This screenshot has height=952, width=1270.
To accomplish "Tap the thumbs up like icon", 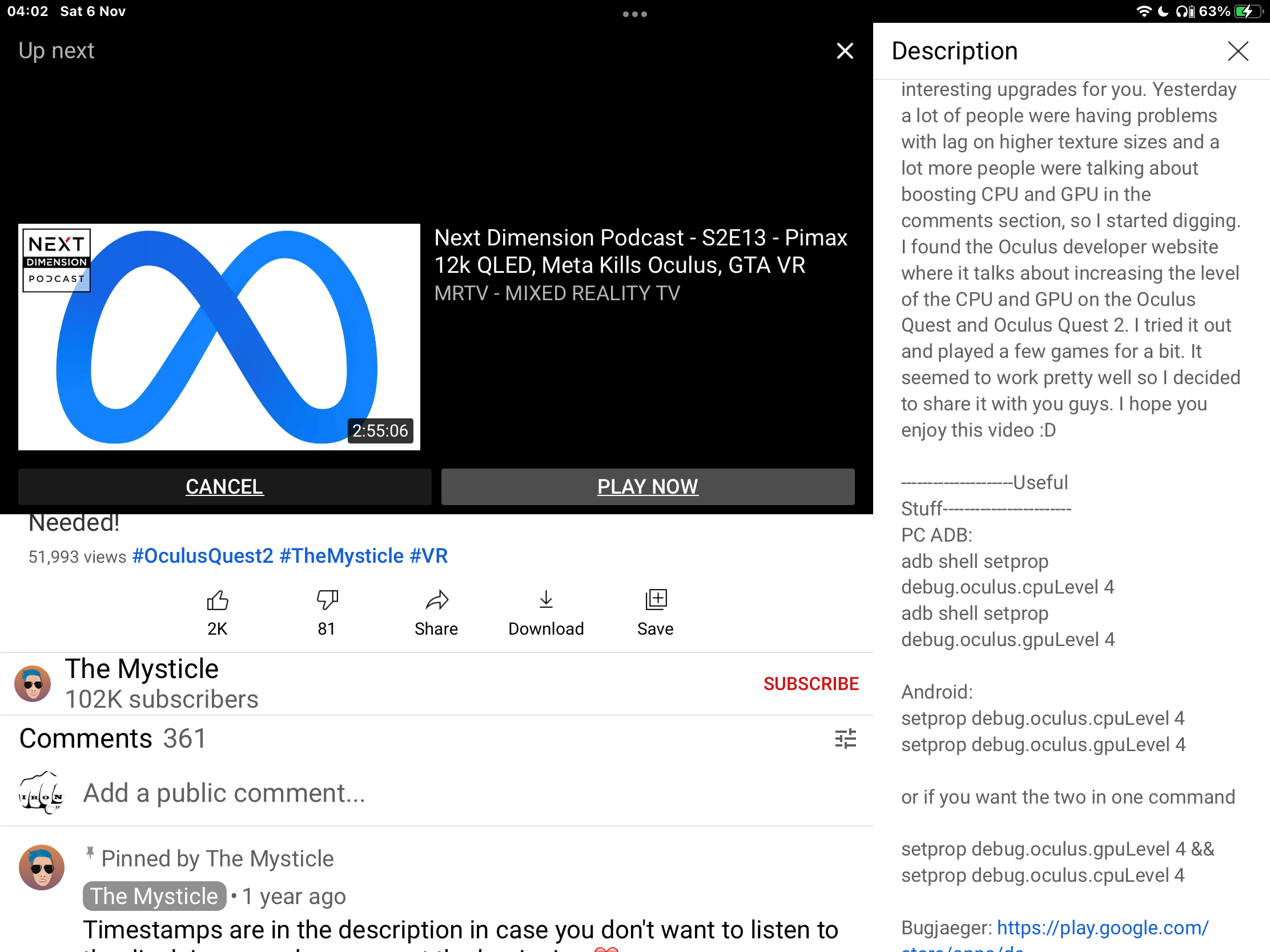I will pyautogui.click(x=217, y=600).
